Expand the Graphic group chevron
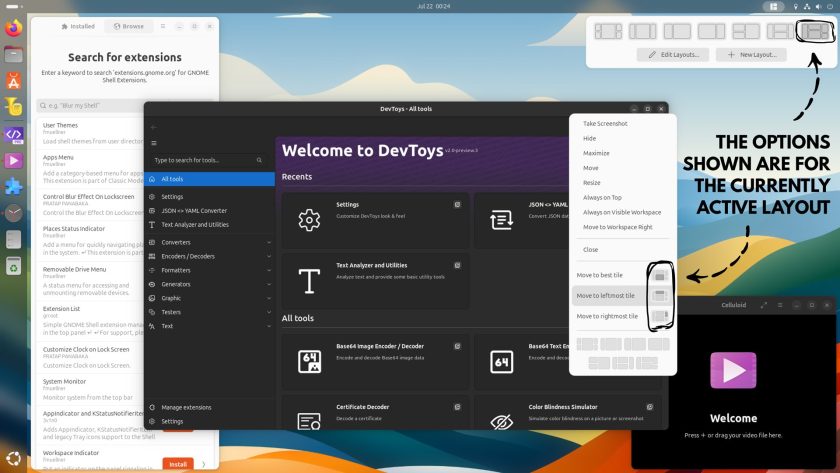Viewport: 840px width, 473px height. [x=269, y=298]
